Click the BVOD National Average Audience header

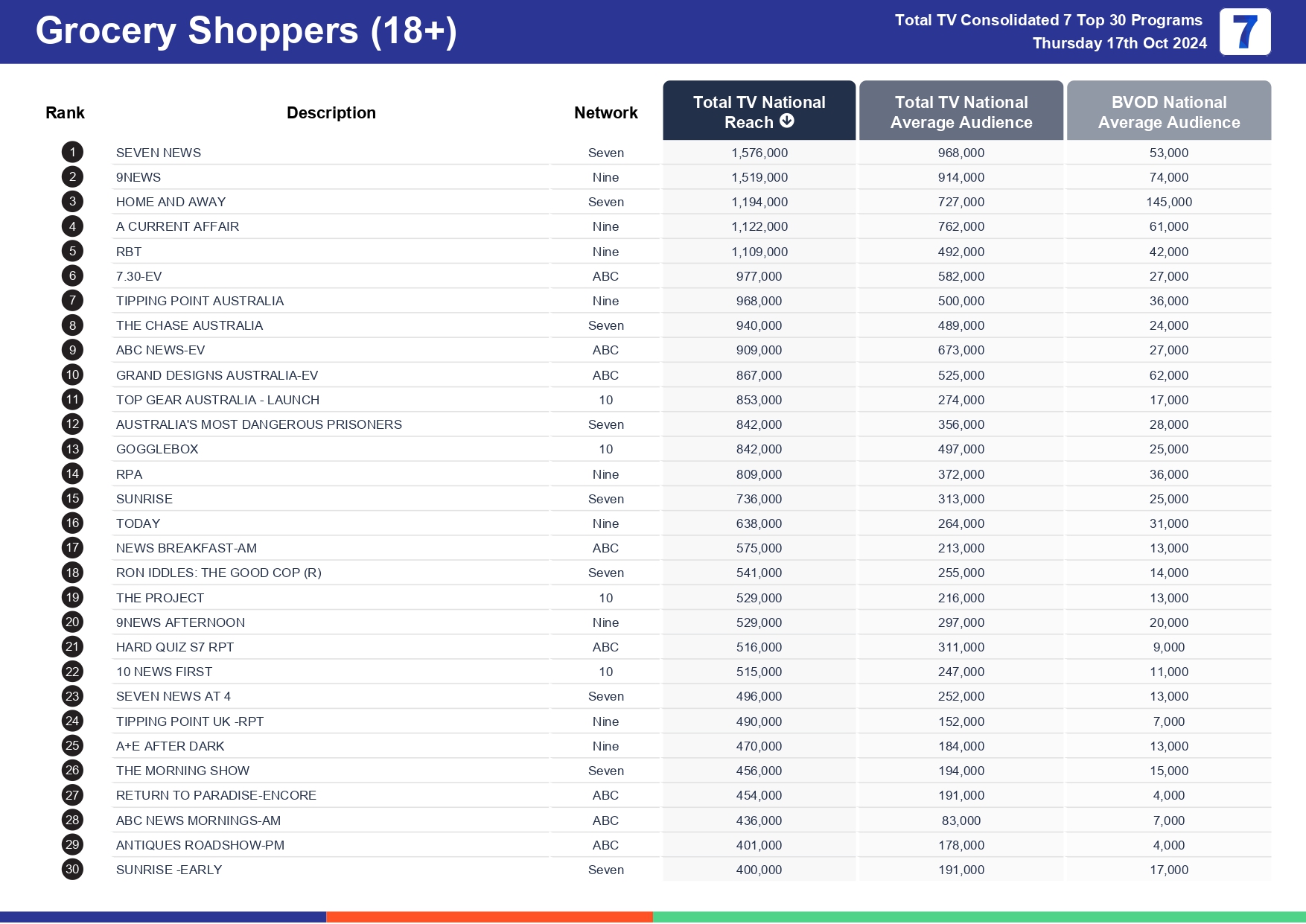pos(1168,112)
